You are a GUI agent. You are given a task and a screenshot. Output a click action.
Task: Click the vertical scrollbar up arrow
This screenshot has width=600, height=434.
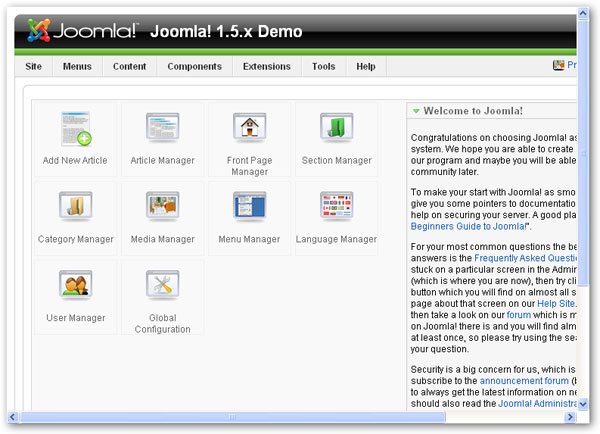[x=583, y=14]
